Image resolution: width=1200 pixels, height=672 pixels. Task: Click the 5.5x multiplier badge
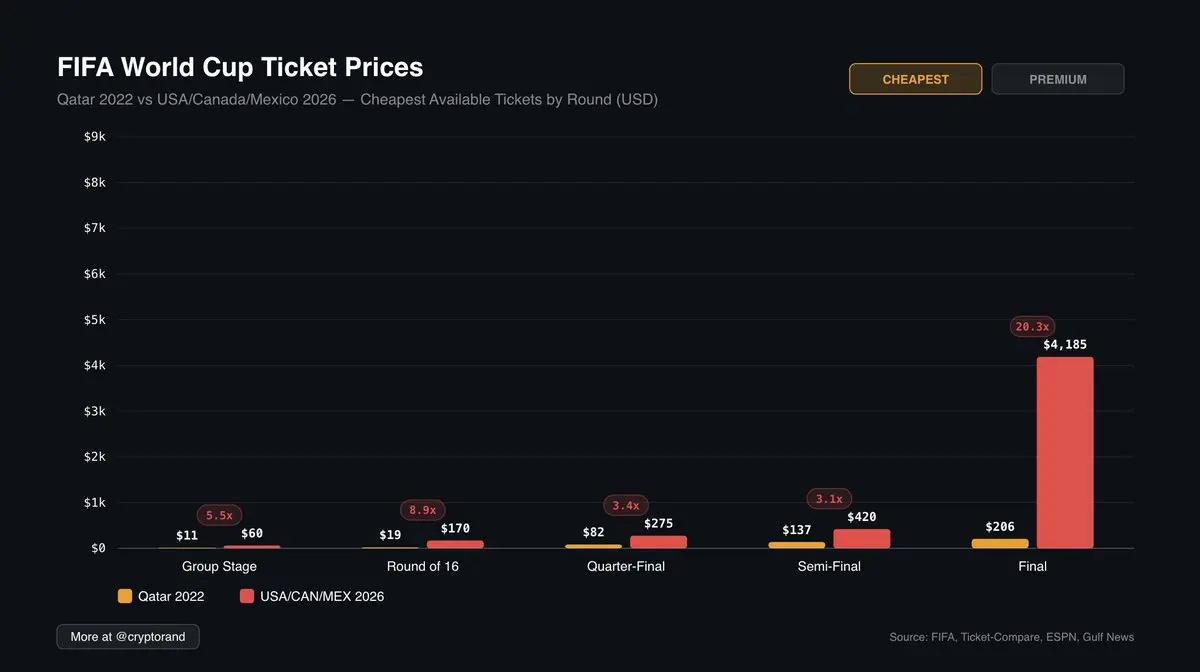pos(219,515)
